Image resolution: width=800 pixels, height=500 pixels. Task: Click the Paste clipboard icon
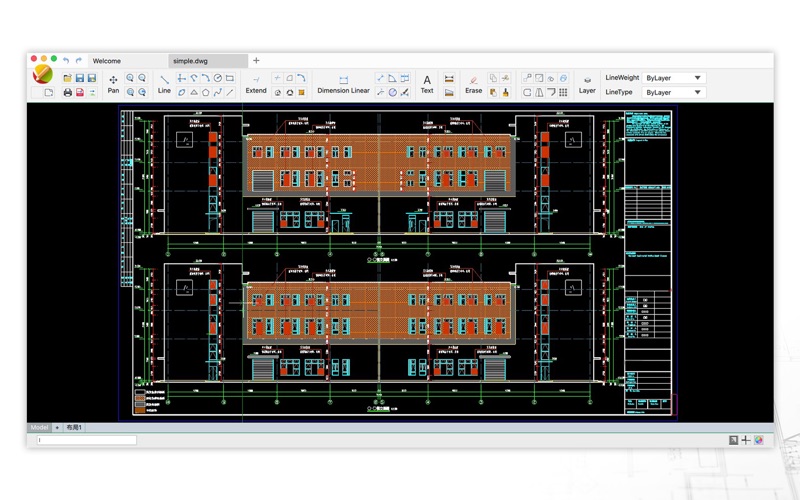tap(493, 92)
